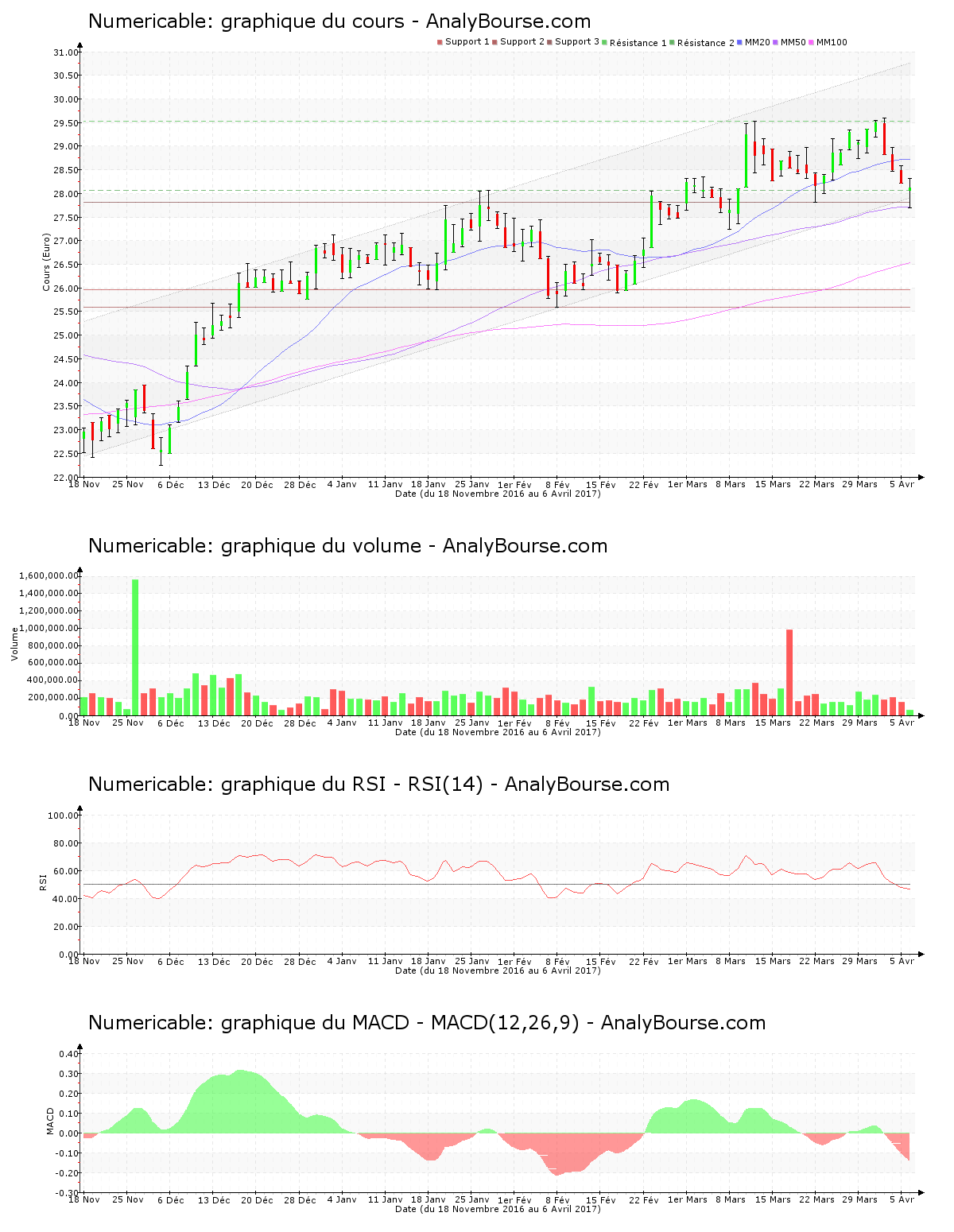Select the Résistance 2 legend label
The height and width of the screenshot is (1232, 954).
706,43
